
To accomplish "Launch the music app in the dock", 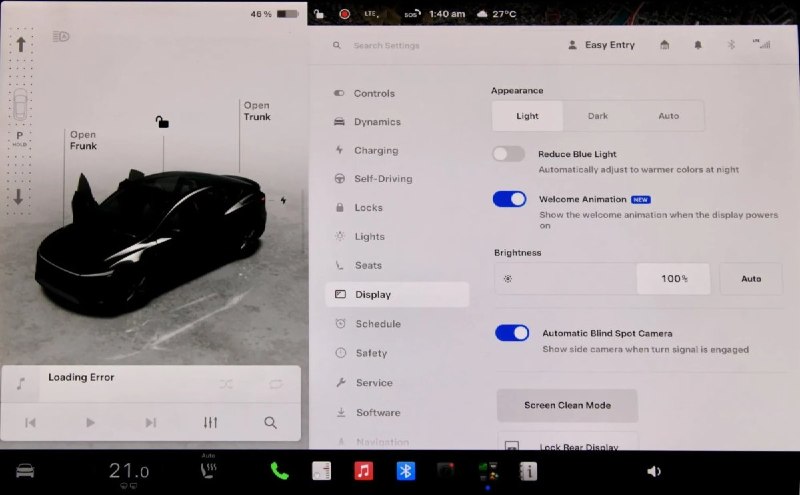I will click(x=363, y=471).
